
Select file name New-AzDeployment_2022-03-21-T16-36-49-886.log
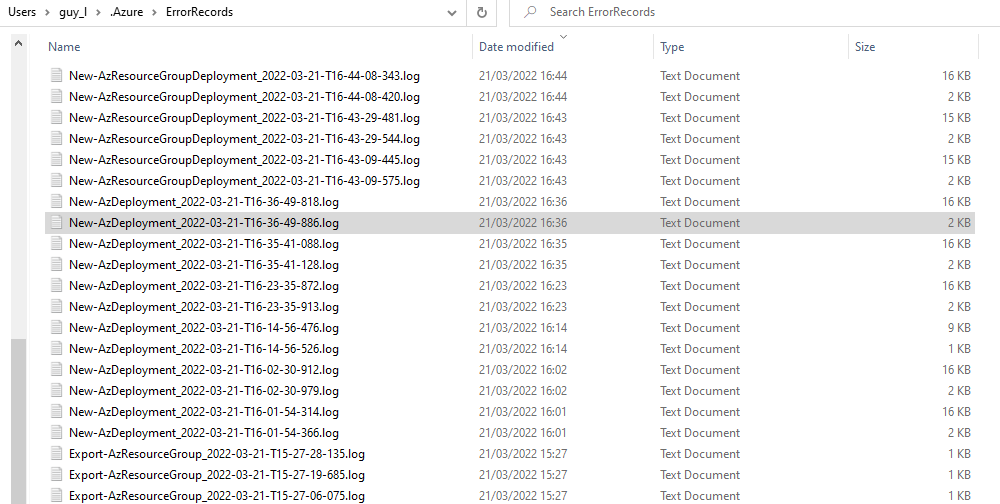click(x=204, y=223)
